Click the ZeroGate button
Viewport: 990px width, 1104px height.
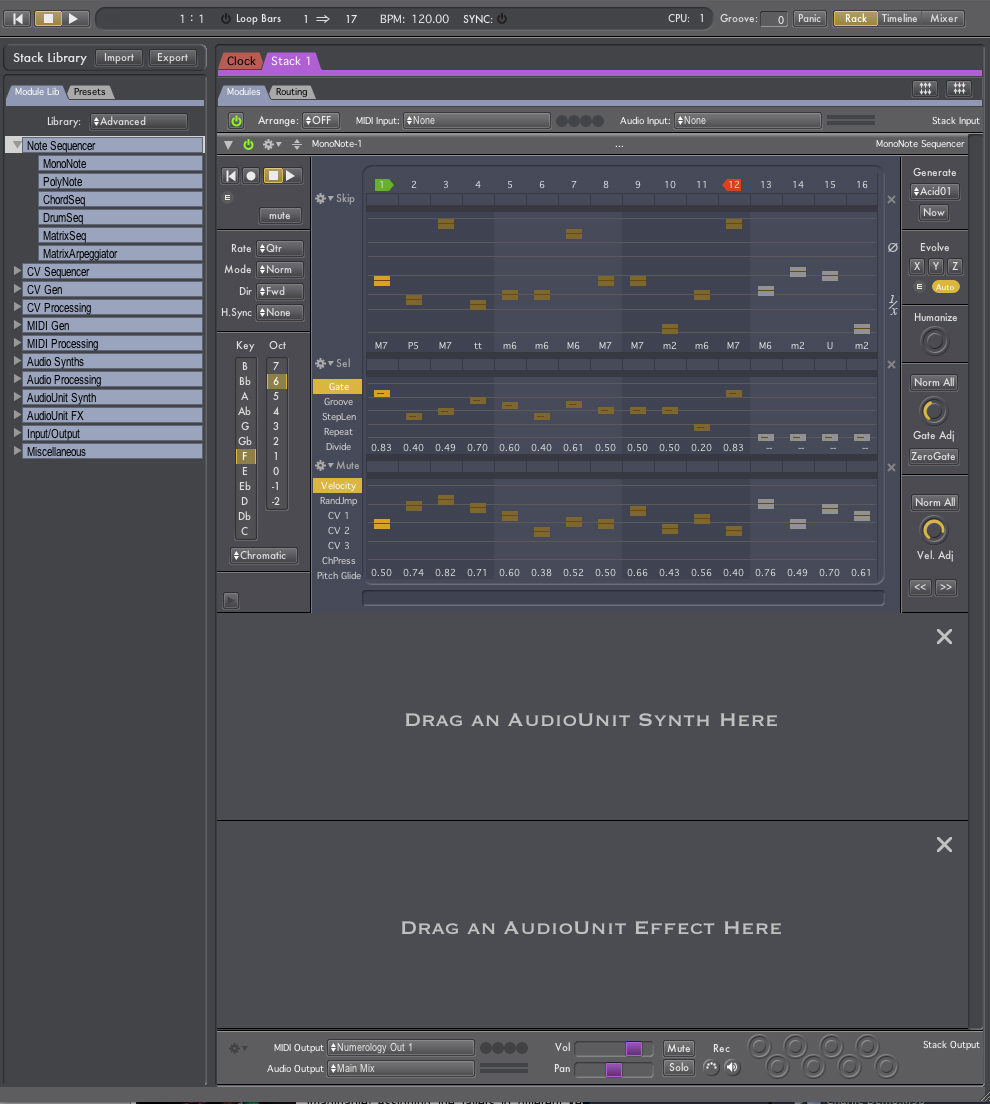(x=934, y=457)
